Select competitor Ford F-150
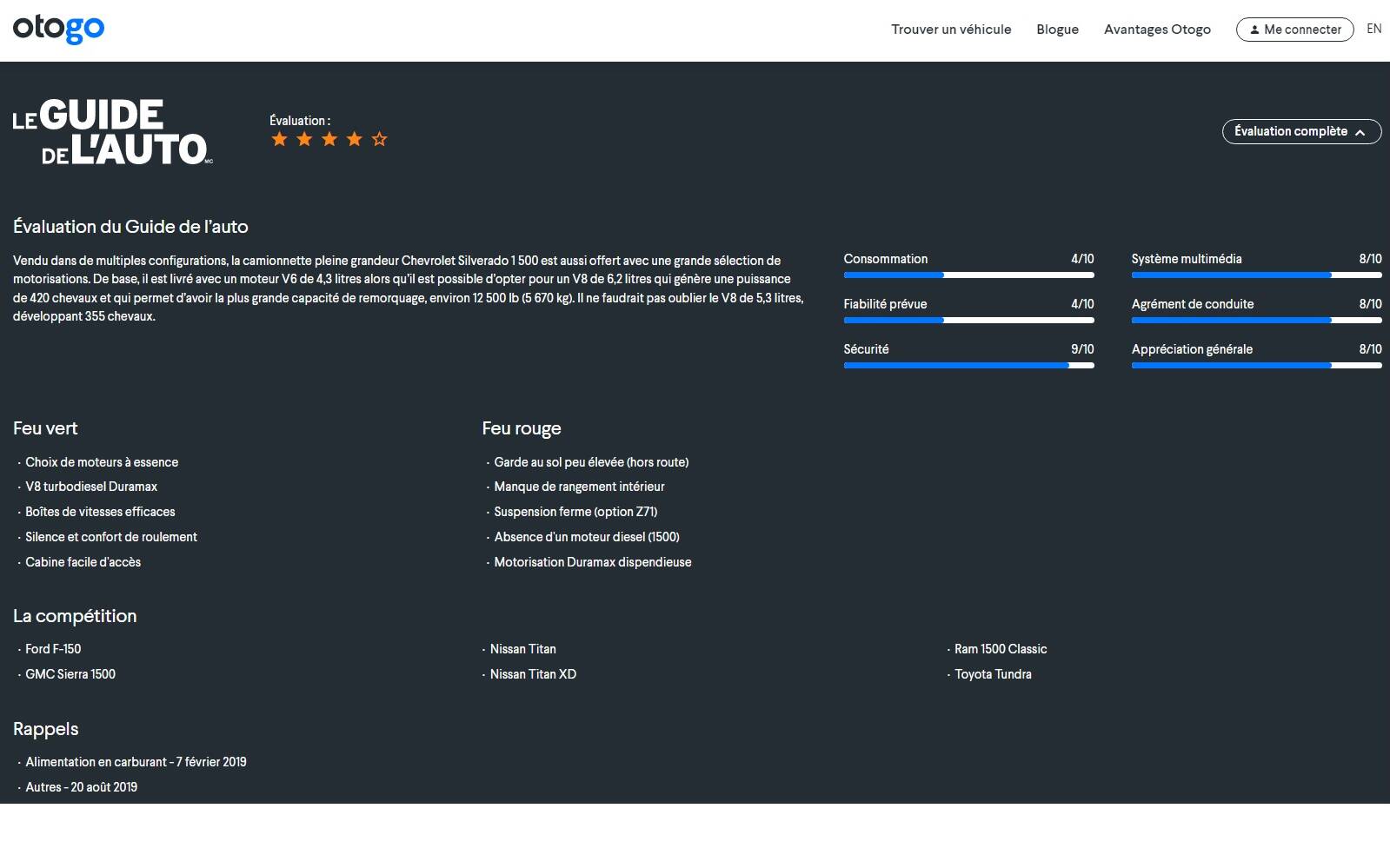This screenshot has width=1390, height=868. point(53,649)
